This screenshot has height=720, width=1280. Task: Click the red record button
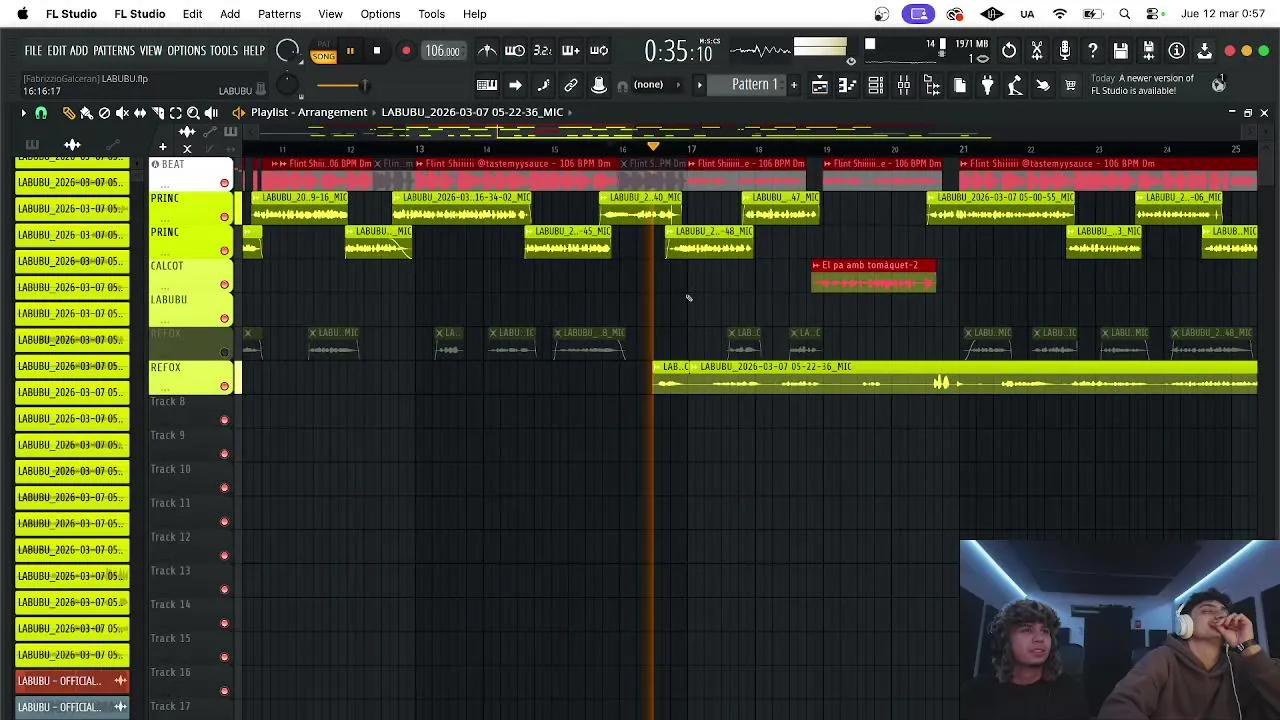point(405,51)
